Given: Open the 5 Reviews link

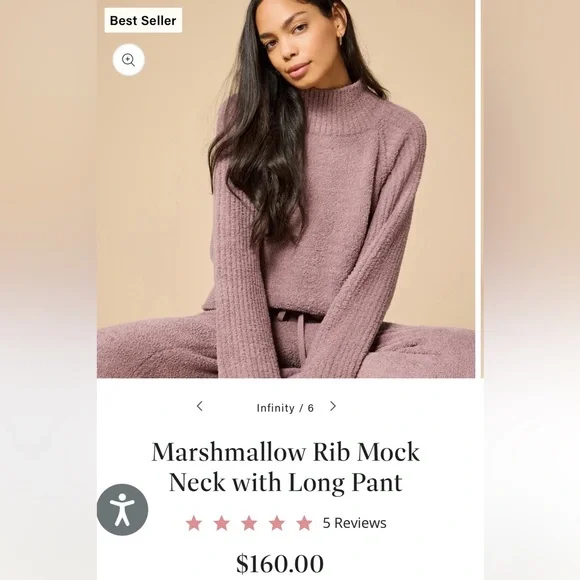Looking at the screenshot, I should tap(354, 523).
